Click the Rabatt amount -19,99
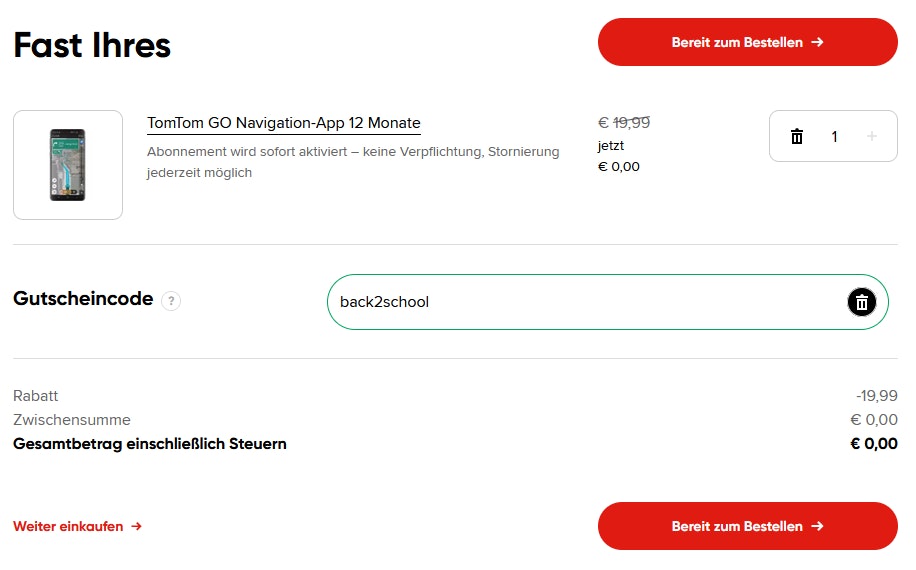 pyautogui.click(x=876, y=396)
